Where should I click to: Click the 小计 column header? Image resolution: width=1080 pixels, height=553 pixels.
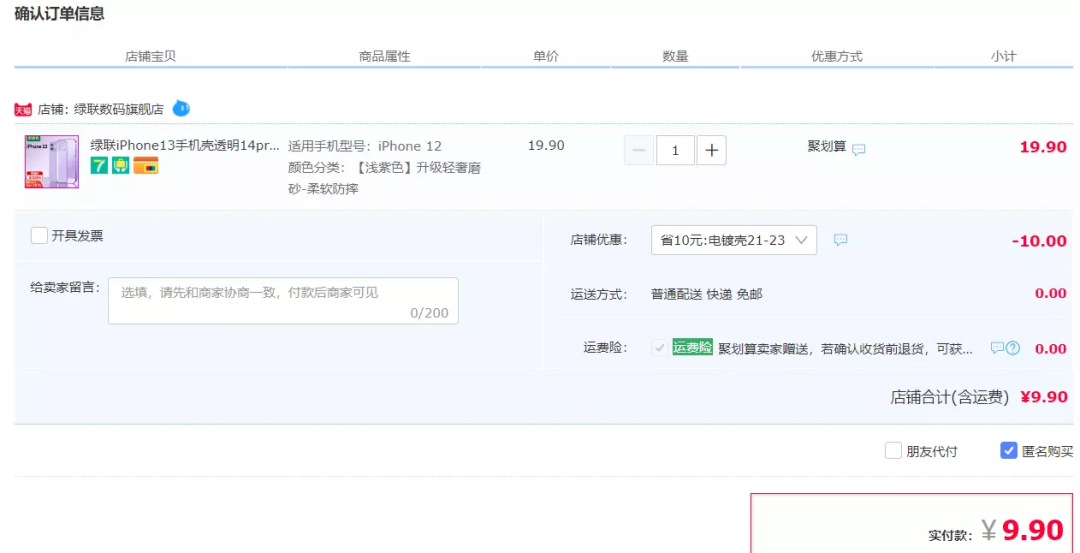pos(1003,56)
